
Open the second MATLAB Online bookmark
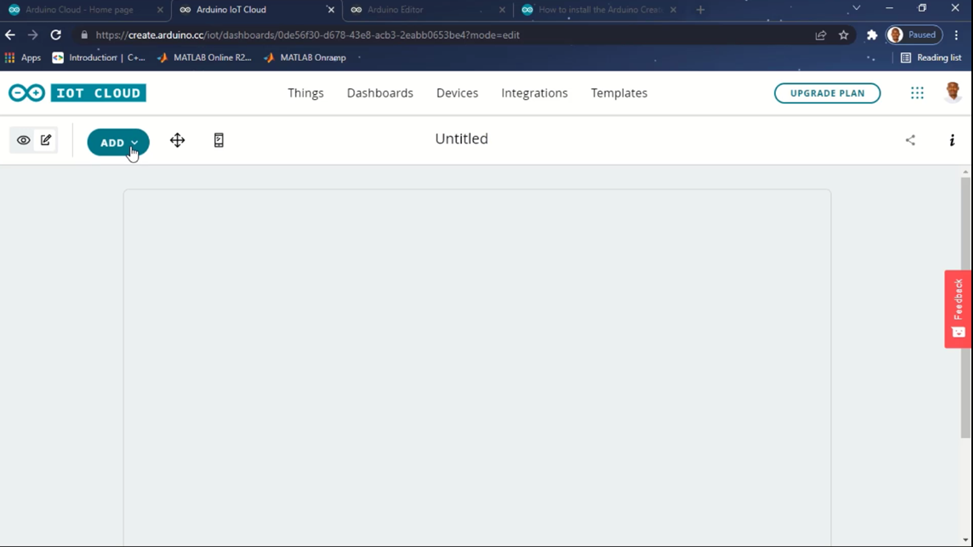click(305, 57)
